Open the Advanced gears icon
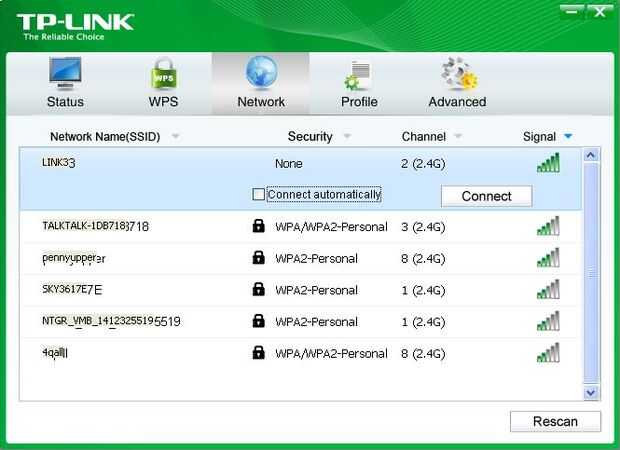 (459, 74)
